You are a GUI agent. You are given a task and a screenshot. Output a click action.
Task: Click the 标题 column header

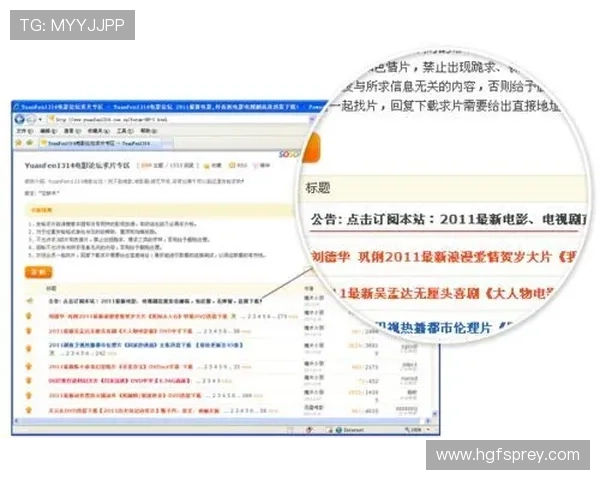[x=51, y=288]
